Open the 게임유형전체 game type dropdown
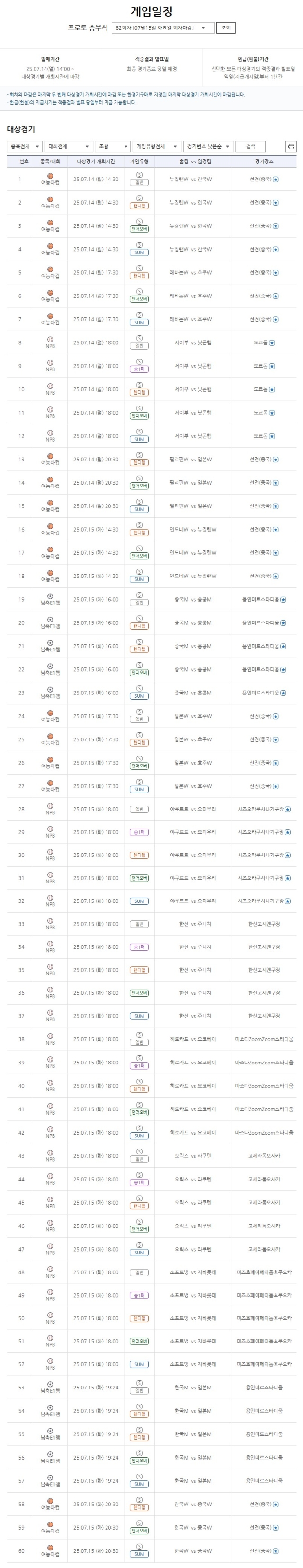The width and height of the screenshot is (303, 1568). (x=156, y=147)
